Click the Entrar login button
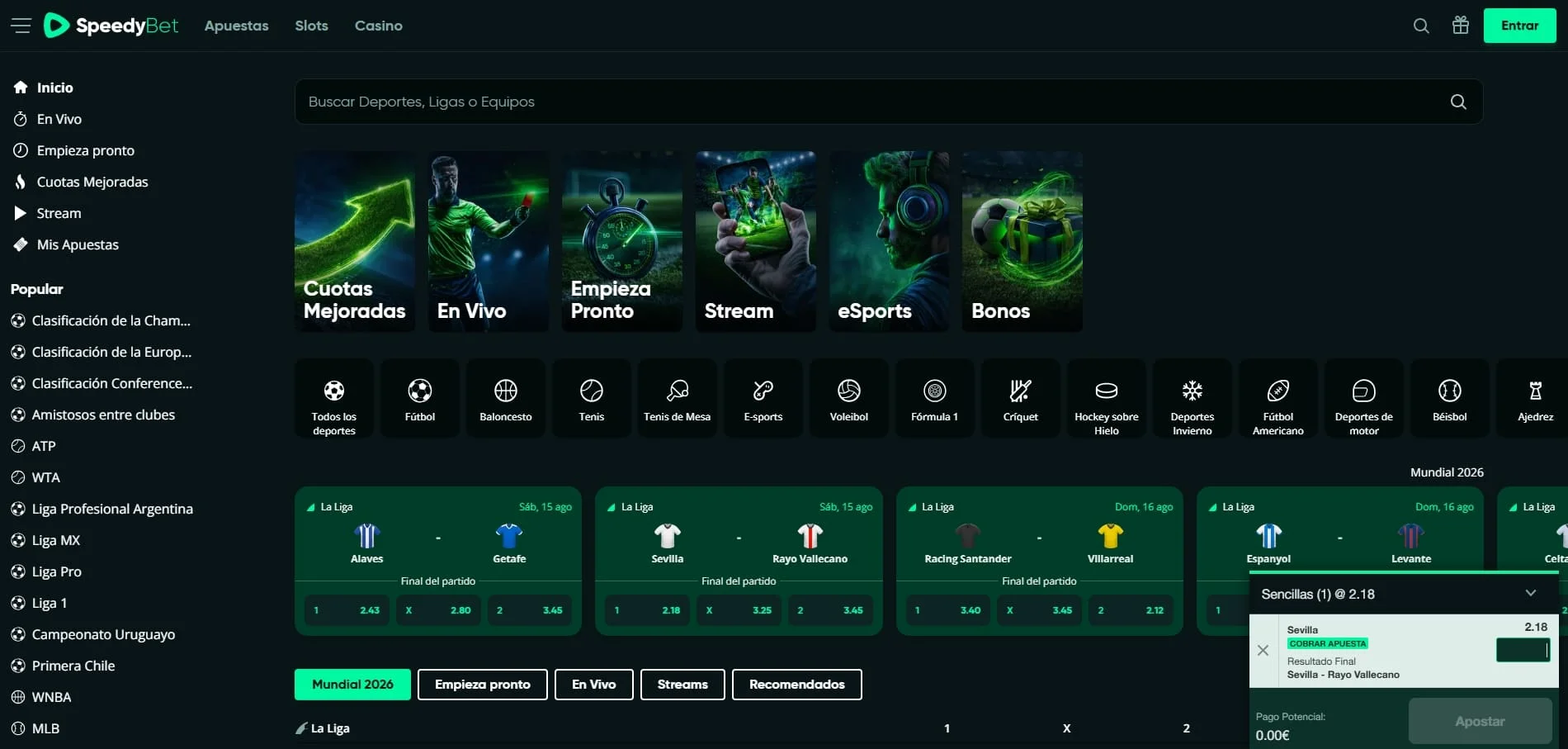The image size is (1568, 749). (x=1519, y=26)
